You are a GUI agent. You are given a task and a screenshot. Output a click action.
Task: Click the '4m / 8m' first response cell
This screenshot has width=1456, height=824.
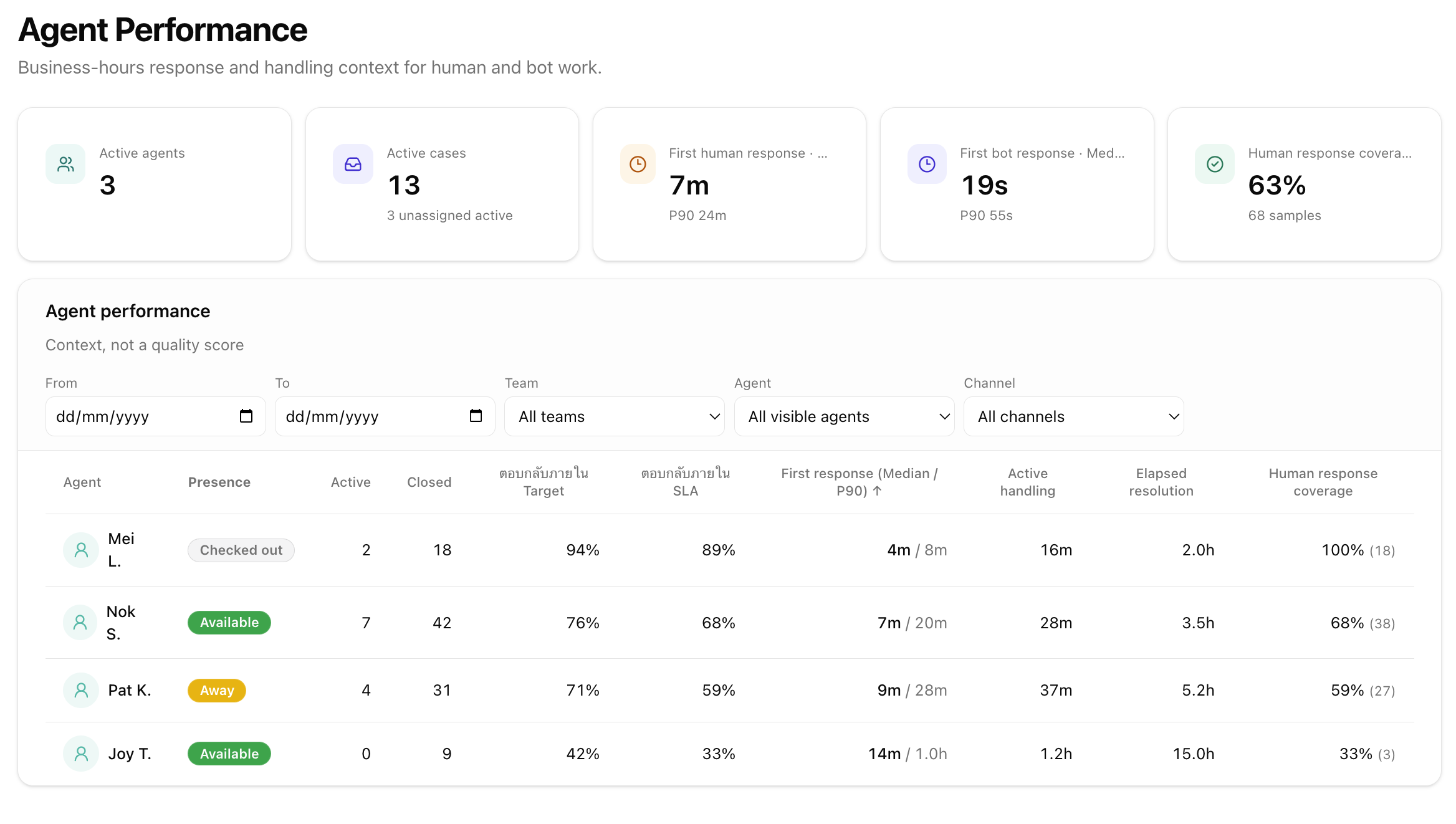click(x=917, y=550)
